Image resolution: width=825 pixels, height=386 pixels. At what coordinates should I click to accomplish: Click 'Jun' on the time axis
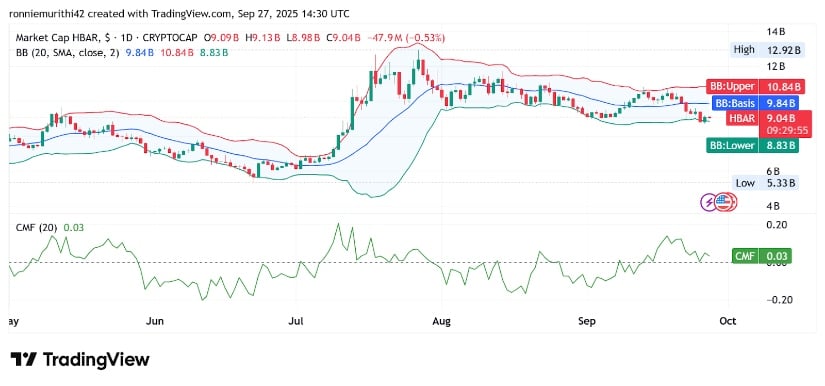point(154,321)
